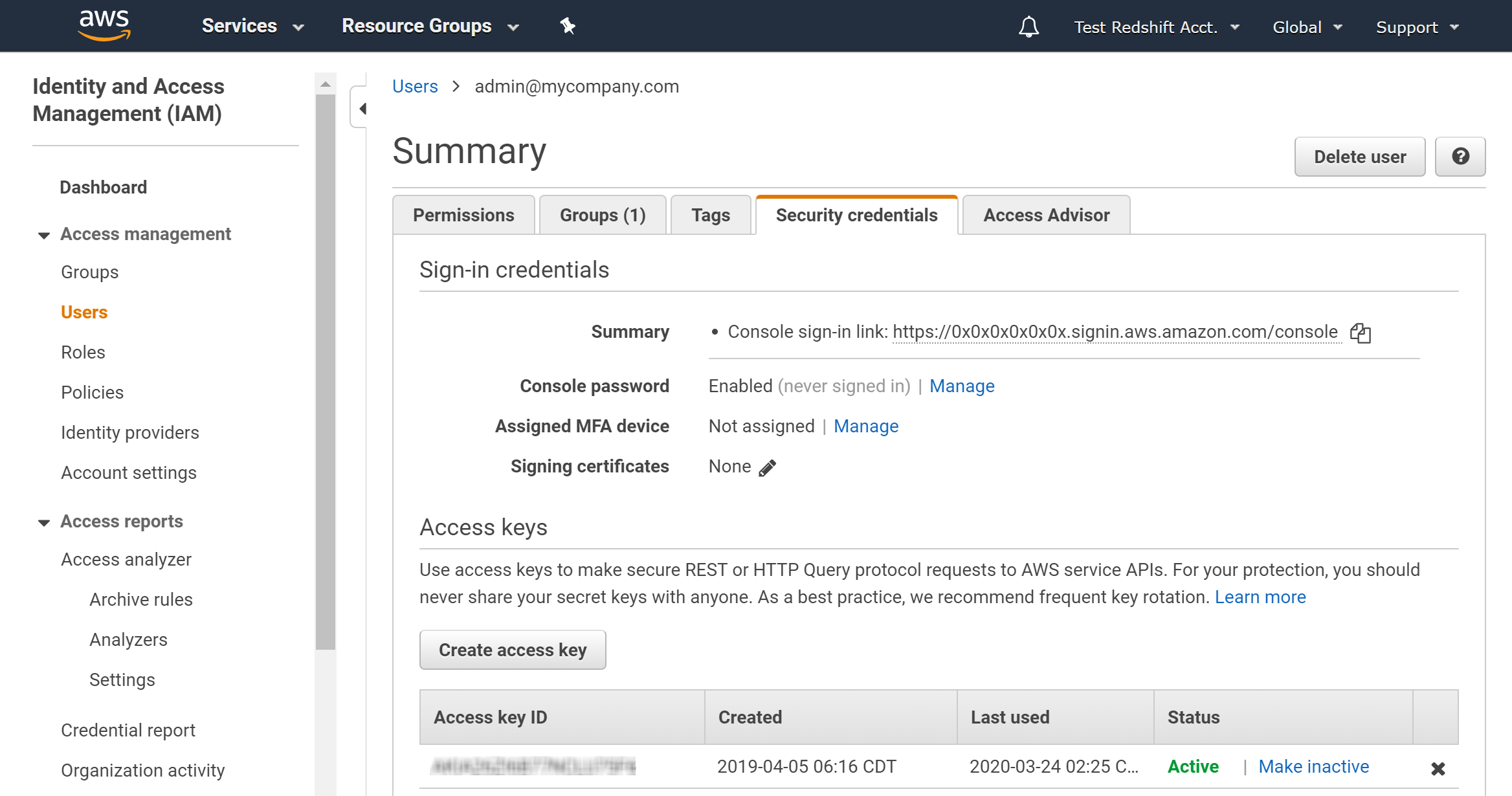Open Account settings in the sidebar
Screen dimensions: 1512x796
pyautogui.click(x=129, y=472)
